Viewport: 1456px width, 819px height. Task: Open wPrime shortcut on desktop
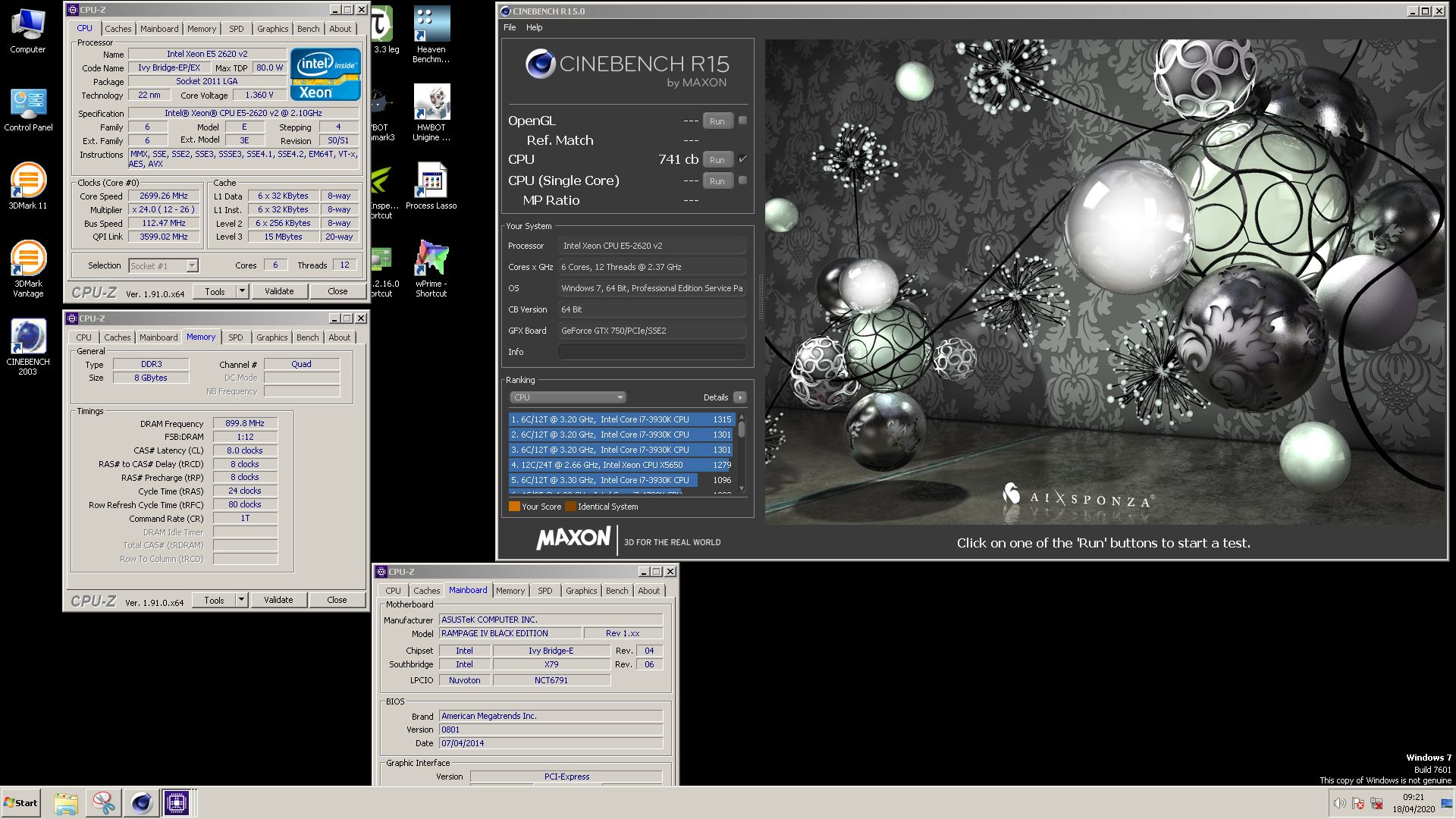click(x=431, y=269)
